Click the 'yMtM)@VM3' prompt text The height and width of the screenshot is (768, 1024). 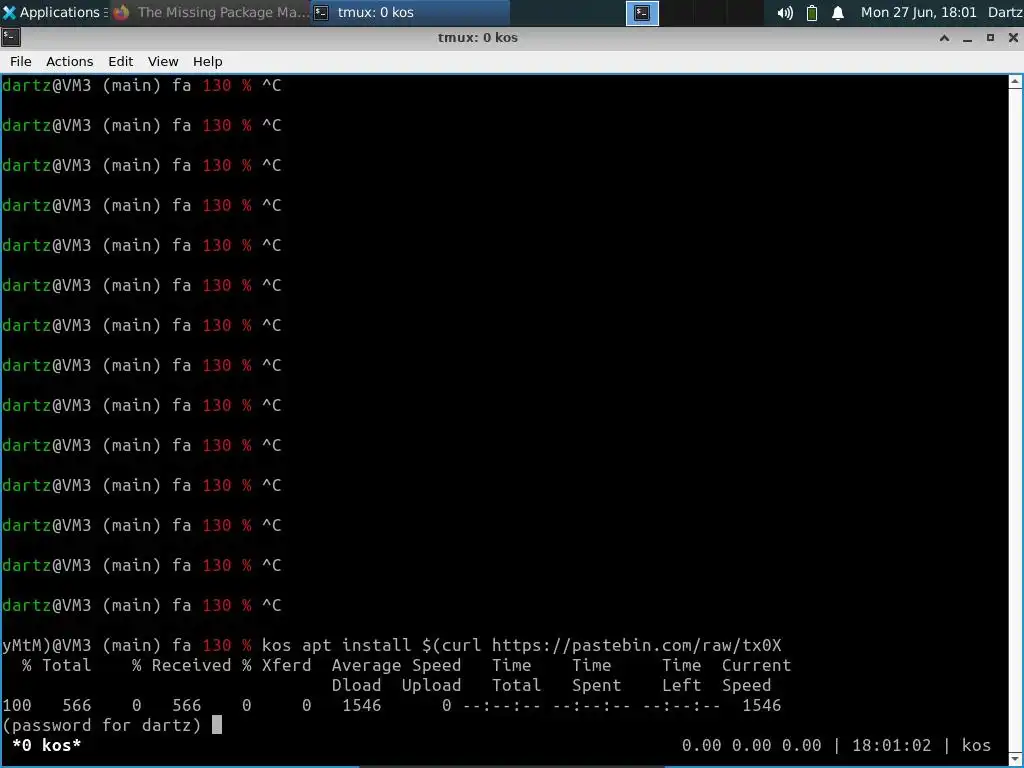point(46,645)
